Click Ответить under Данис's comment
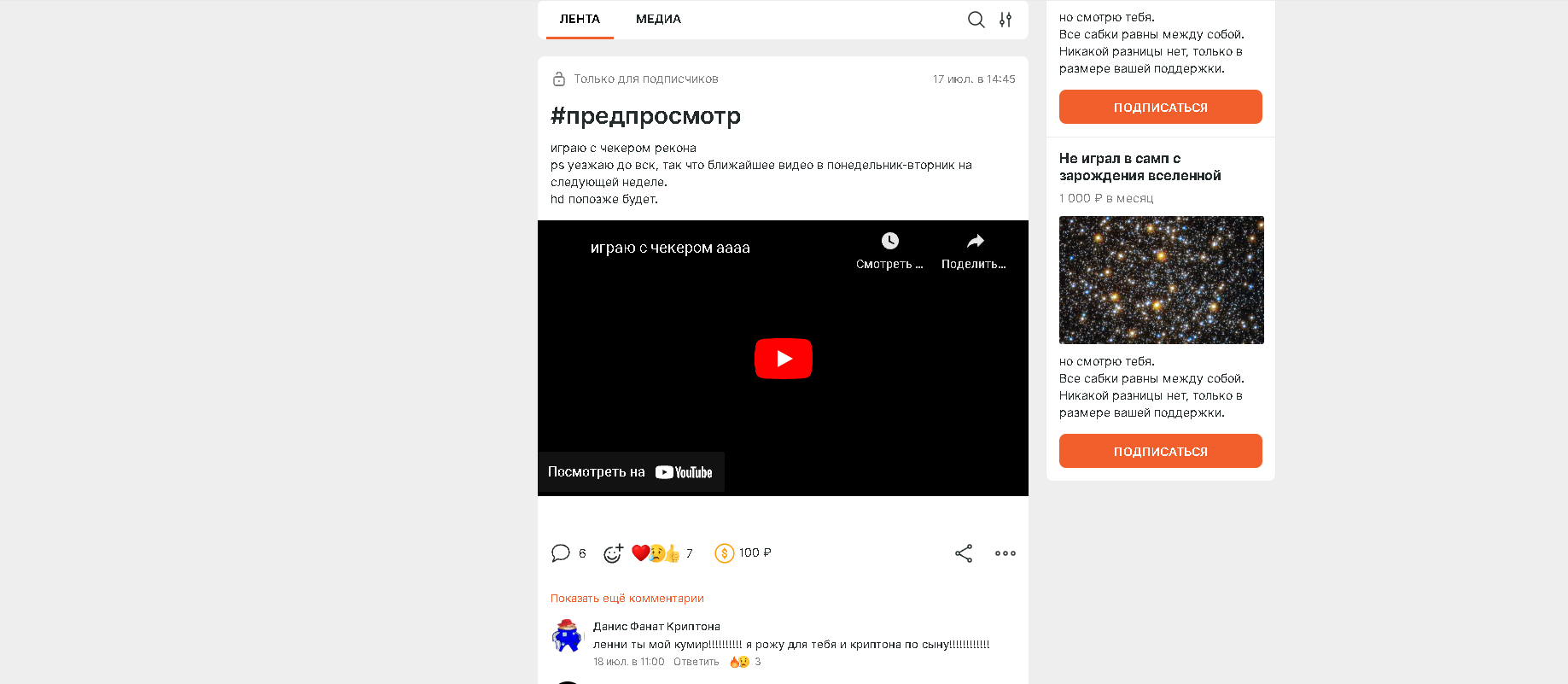 697,662
